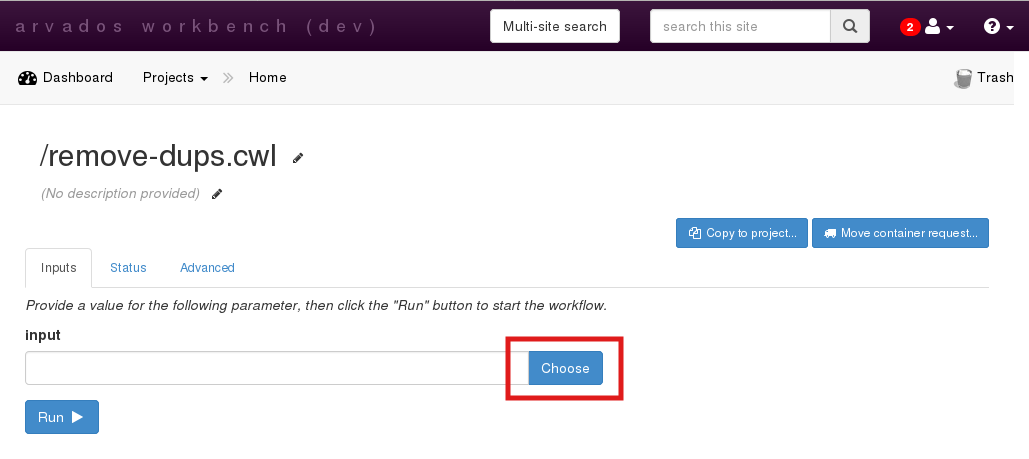Viewport: 1029px width, 459px height.
Task: Click Move container request button
Action: [x=900, y=233]
